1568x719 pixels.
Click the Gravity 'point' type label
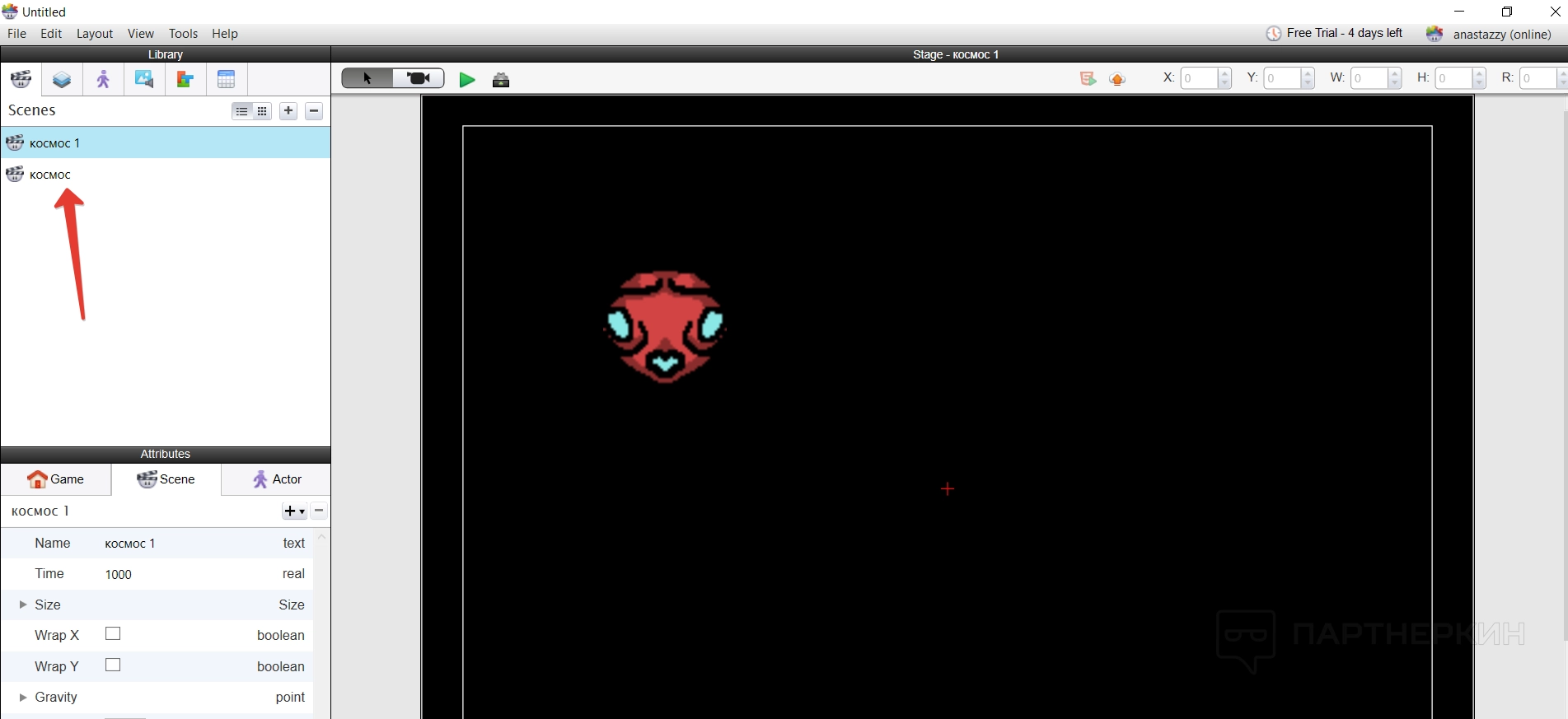click(290, 697)
